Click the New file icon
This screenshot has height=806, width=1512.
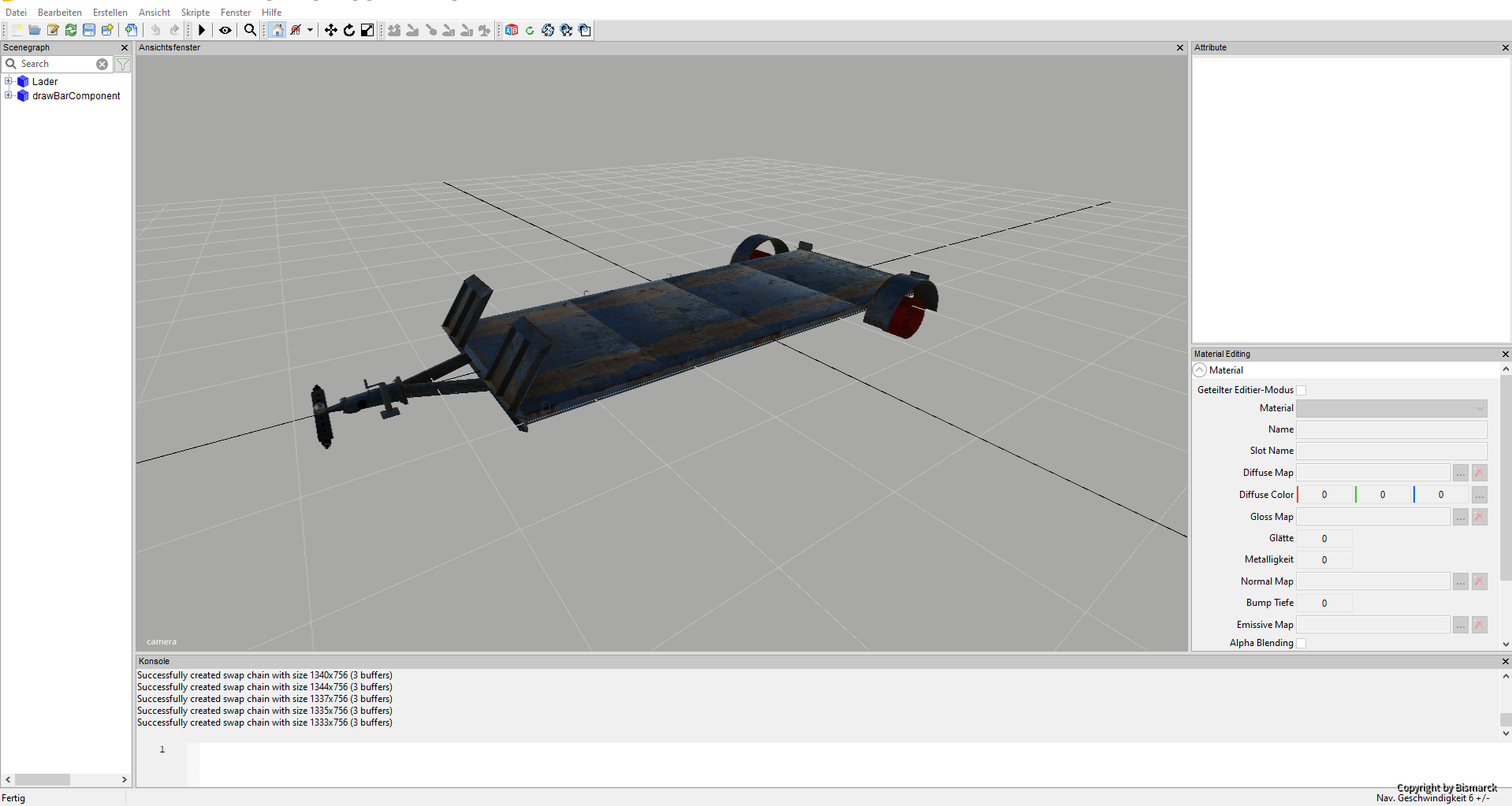[17, 30]
